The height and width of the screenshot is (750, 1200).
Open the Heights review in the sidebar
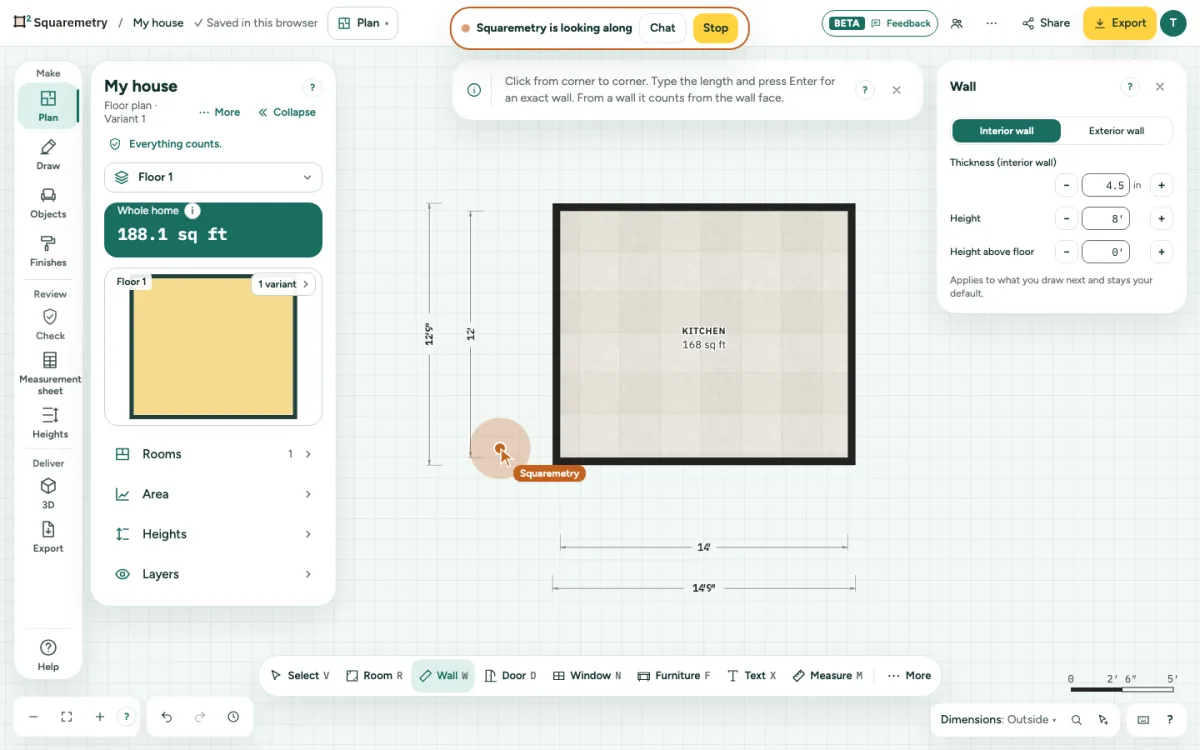(50, 422)
